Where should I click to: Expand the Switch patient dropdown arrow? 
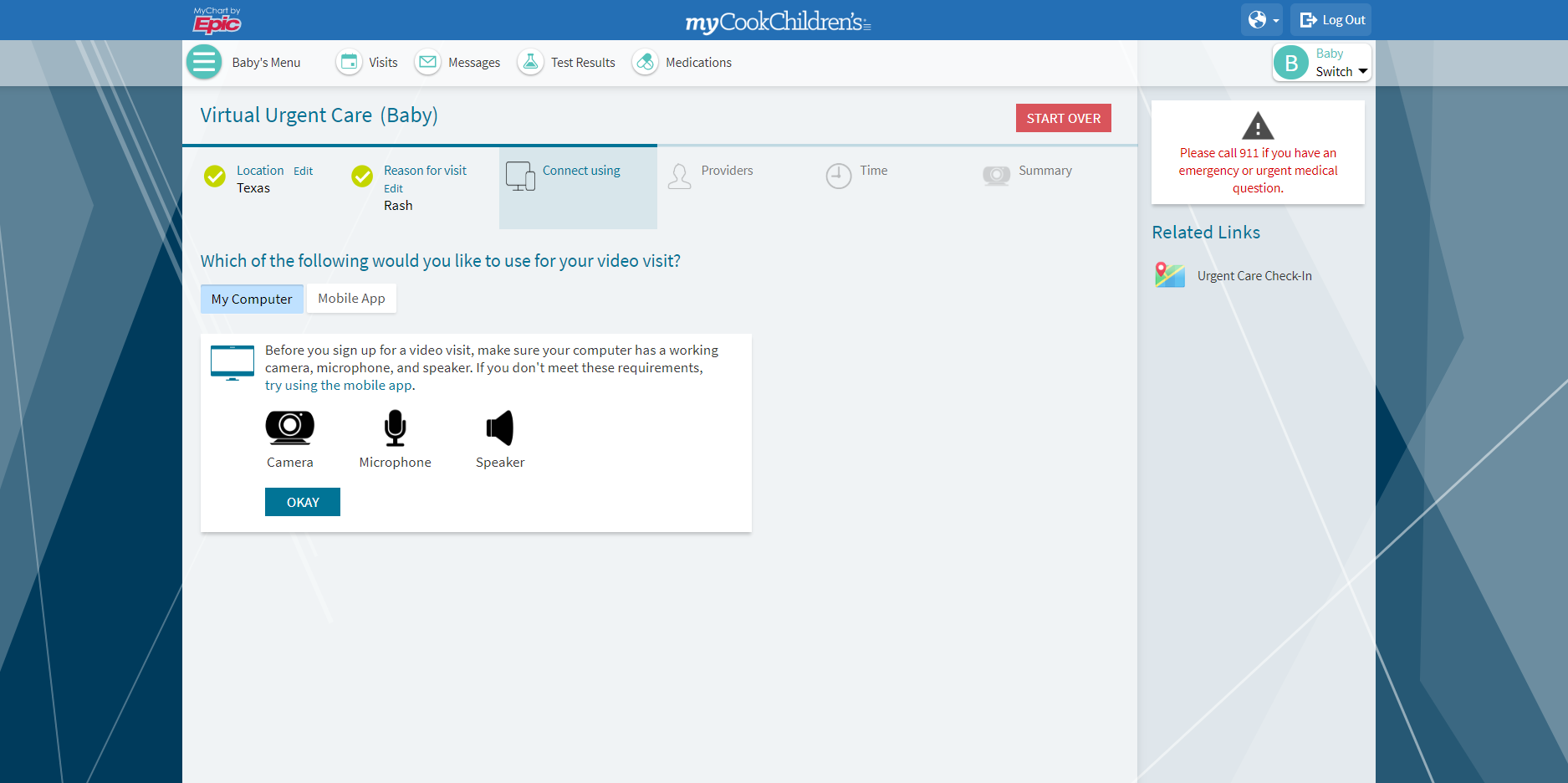[x=1363, y=72]
